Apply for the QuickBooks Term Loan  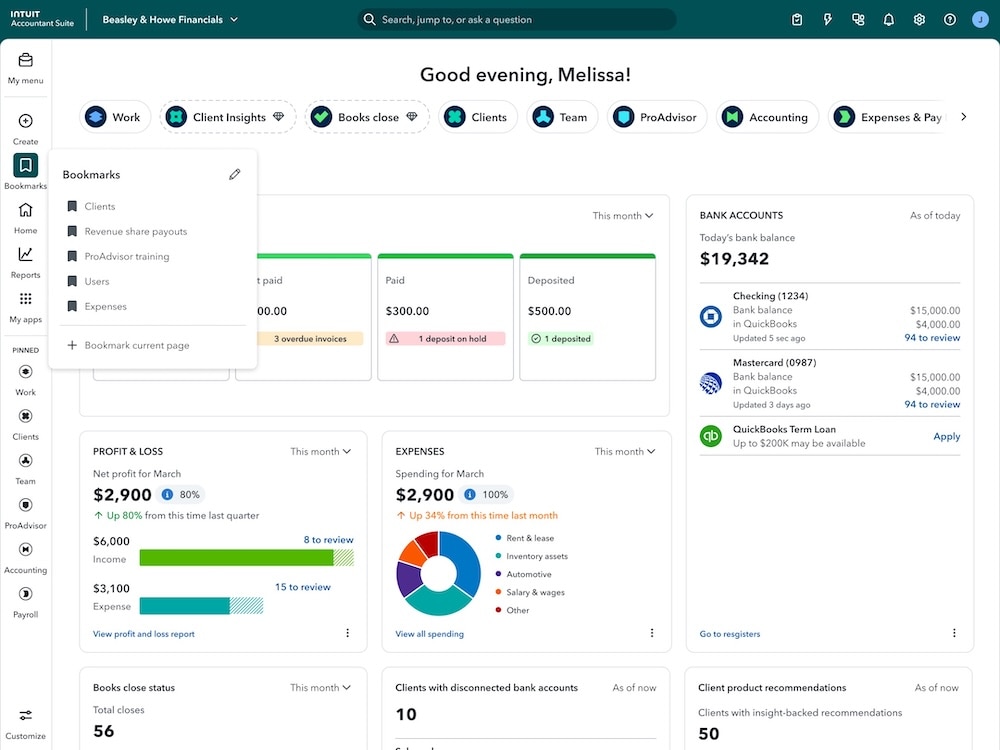coord(946,437)
